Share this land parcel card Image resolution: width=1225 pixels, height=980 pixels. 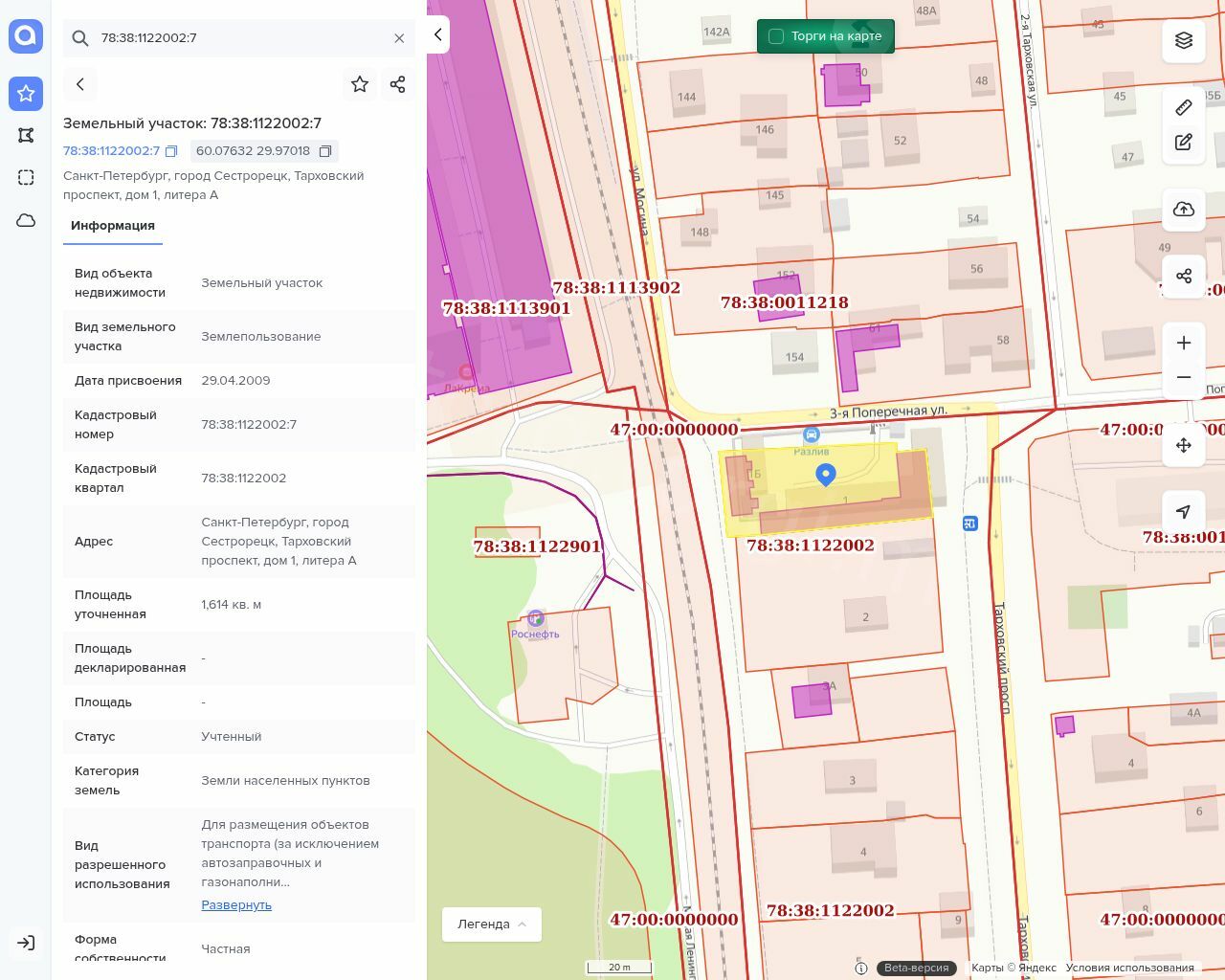point(398,84)
